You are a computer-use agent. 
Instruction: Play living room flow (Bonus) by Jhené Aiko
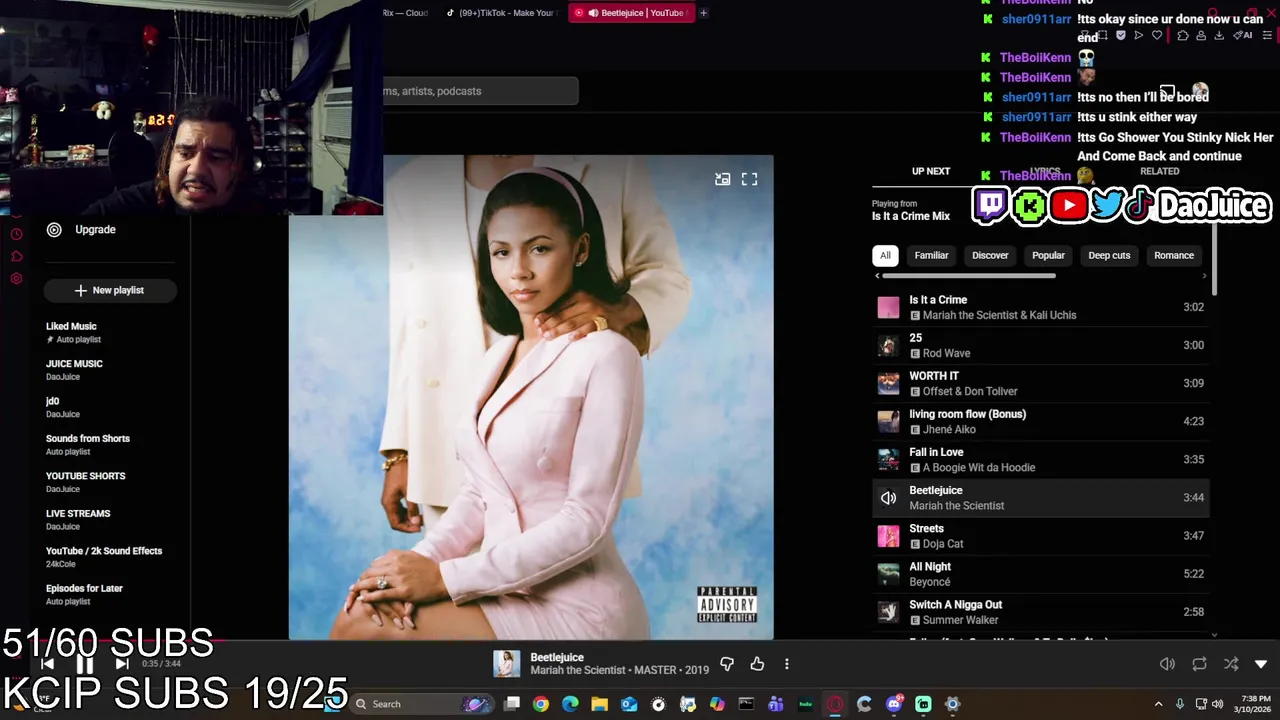(1040, 421)
